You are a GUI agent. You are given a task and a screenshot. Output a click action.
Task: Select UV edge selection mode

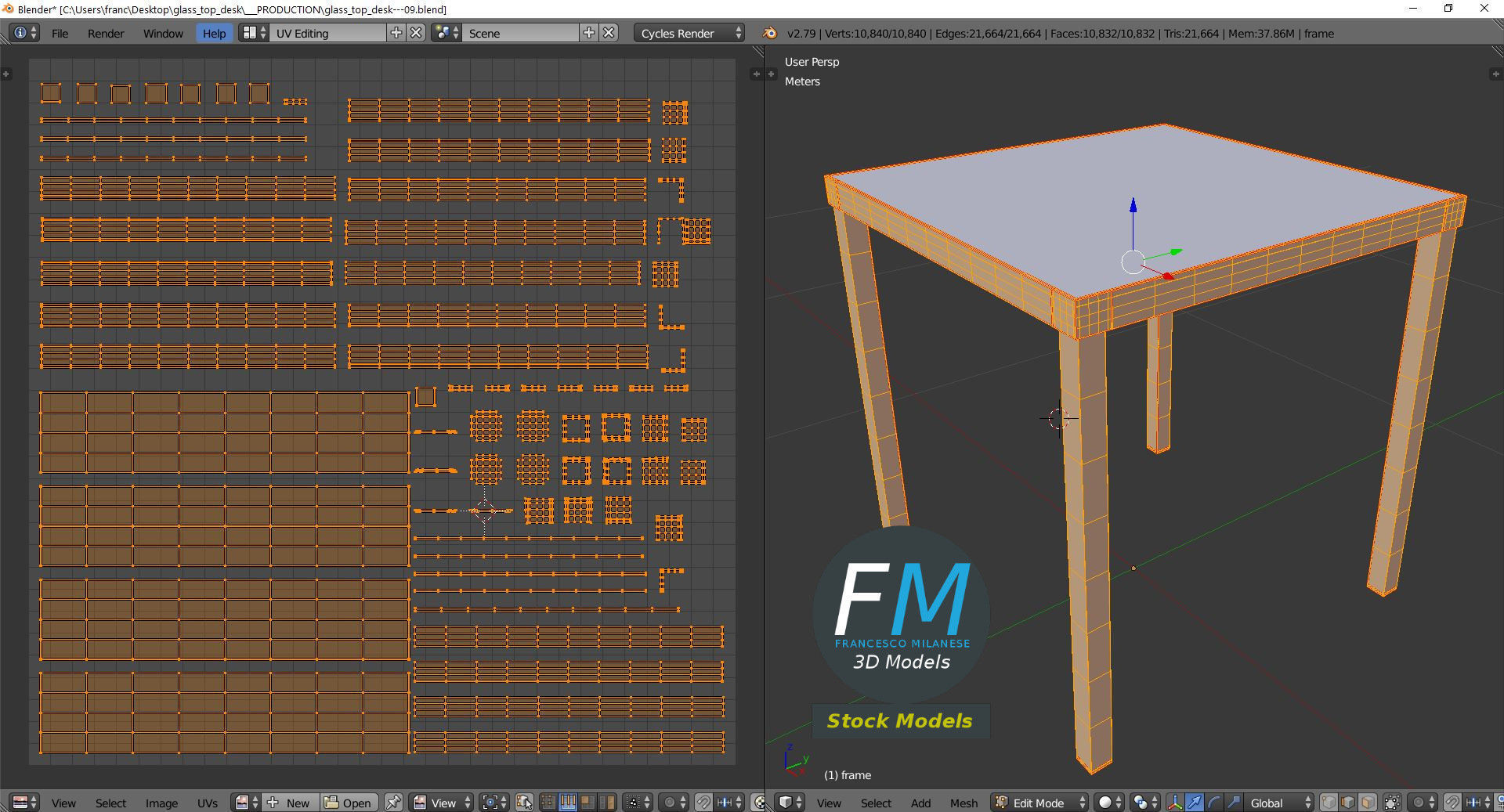click(x=568, y=803)
